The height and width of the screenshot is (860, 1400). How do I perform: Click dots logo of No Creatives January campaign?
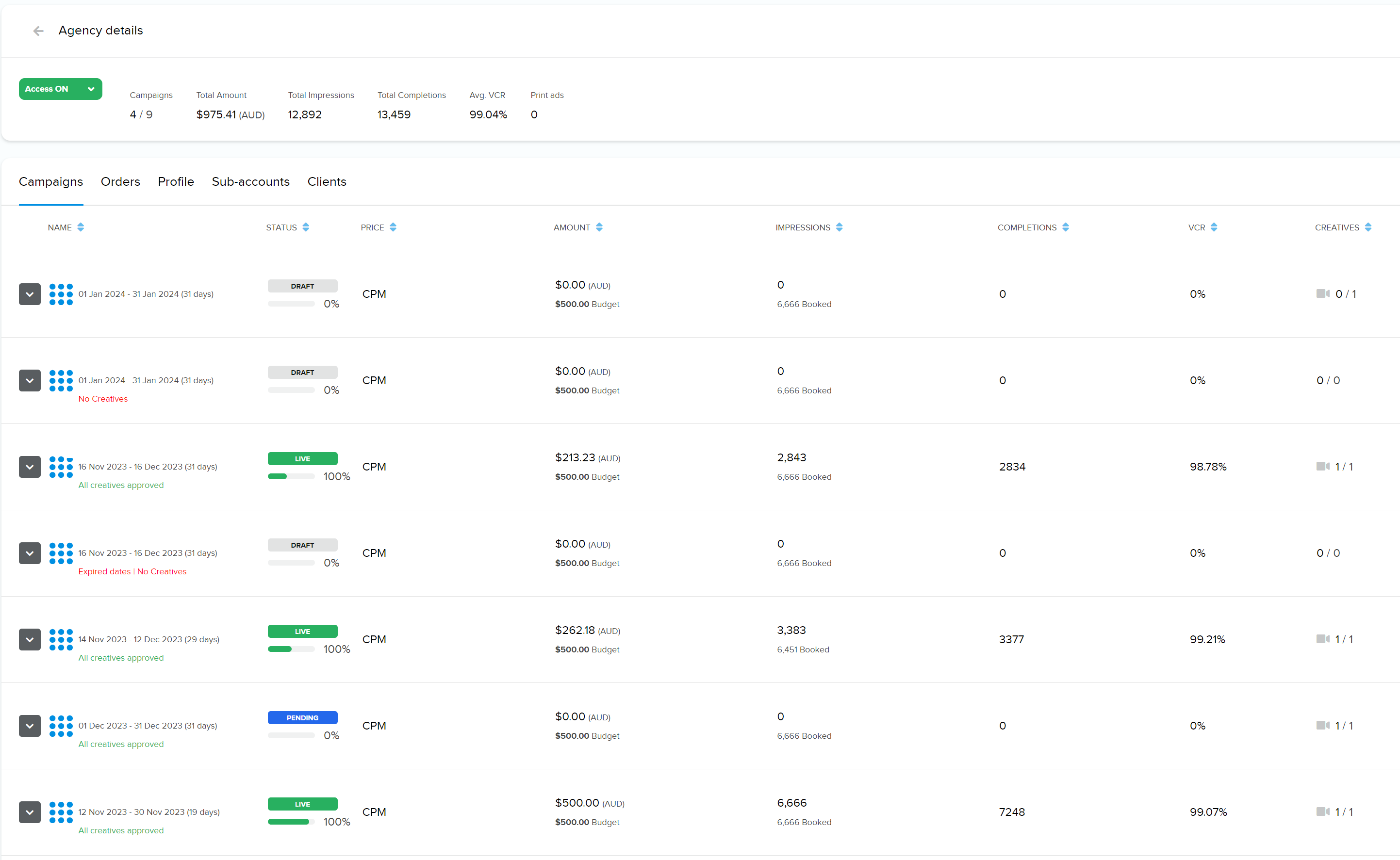61,380
